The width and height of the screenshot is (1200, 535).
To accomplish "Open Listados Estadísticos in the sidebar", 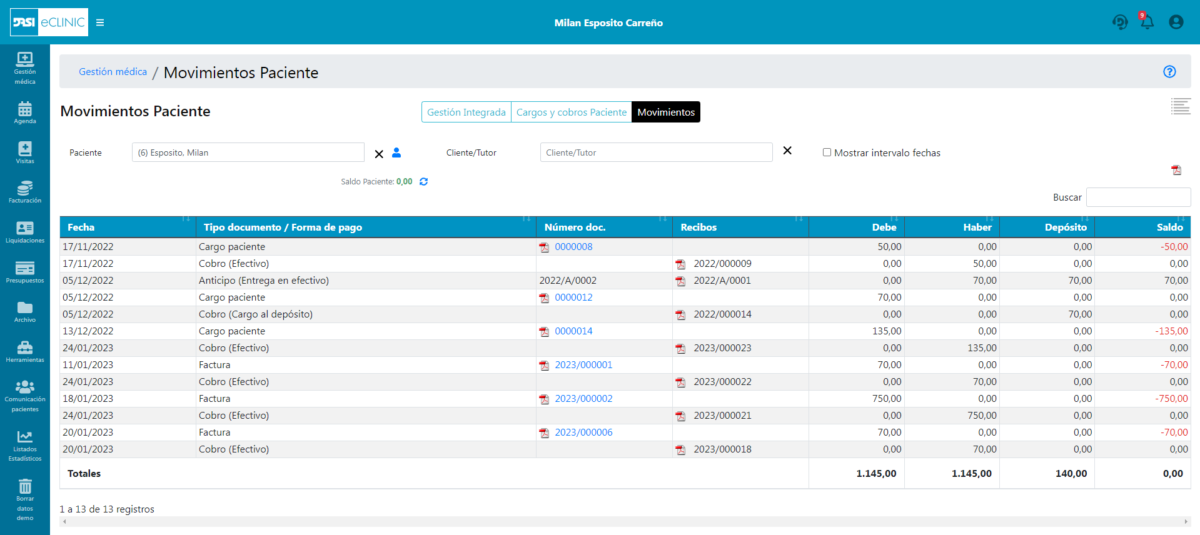I will click(25, 445).
